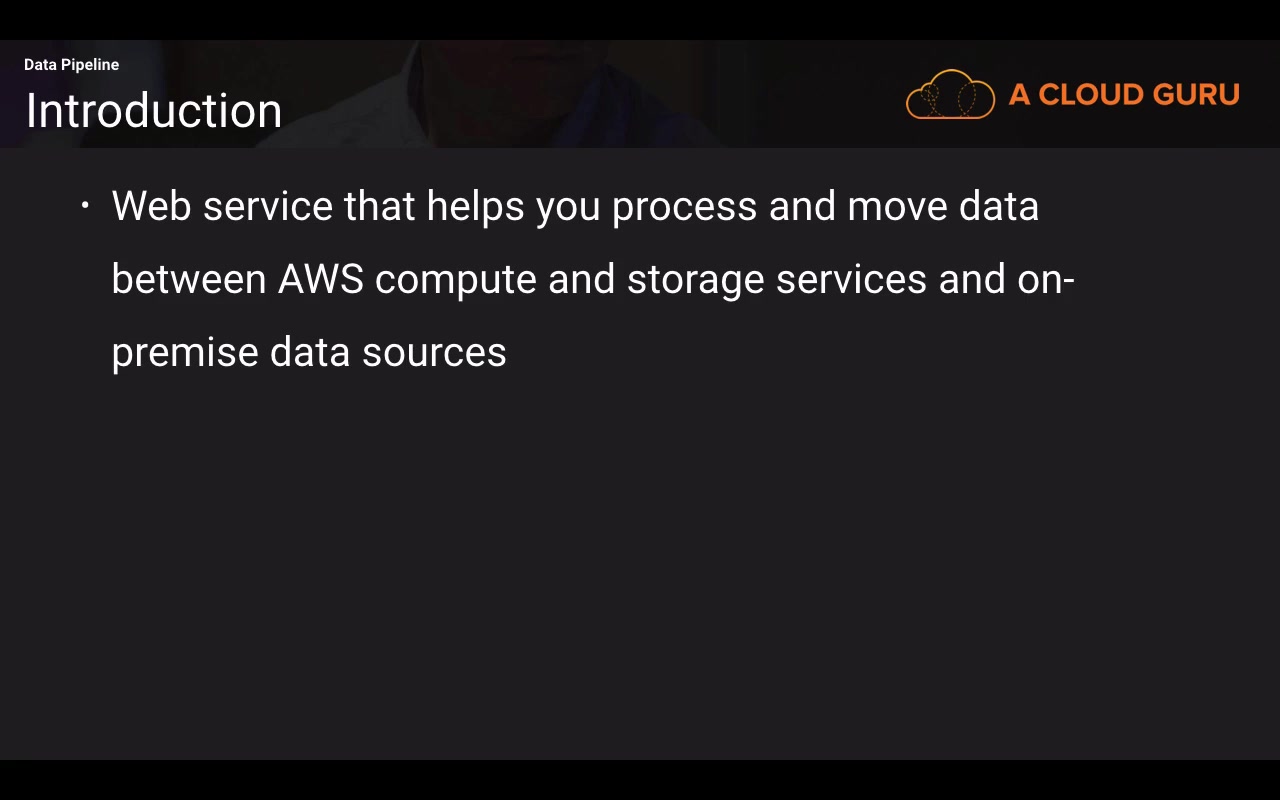
Task: Click the Introduction slide heading
Action: 153,110
